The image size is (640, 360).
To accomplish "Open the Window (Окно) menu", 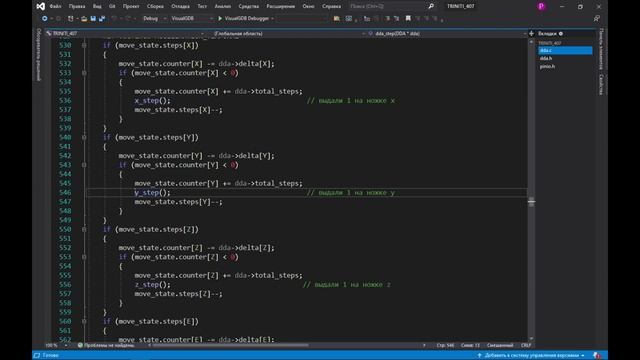I will (309, 6).
